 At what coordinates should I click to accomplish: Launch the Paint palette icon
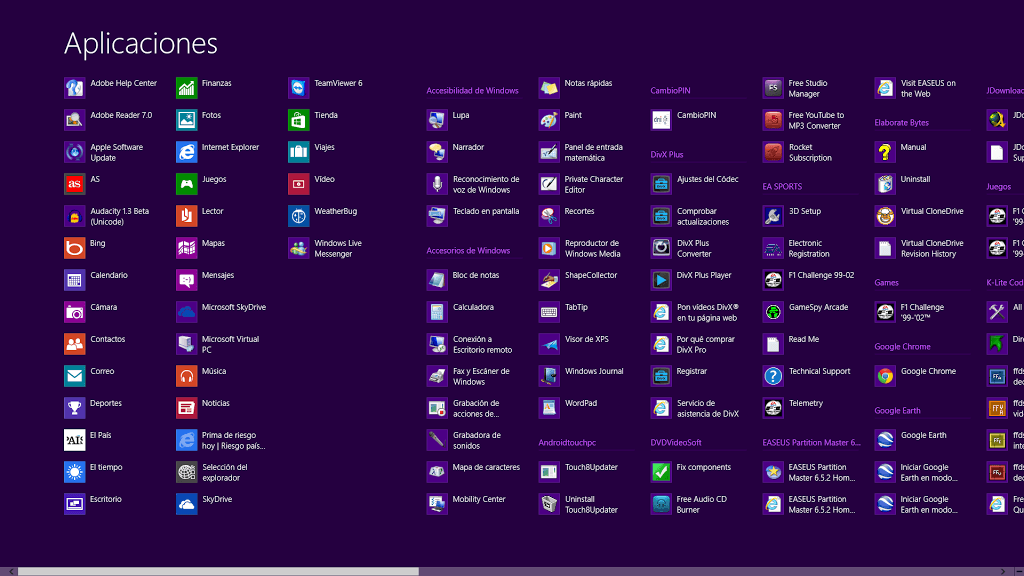coord(549,120)
